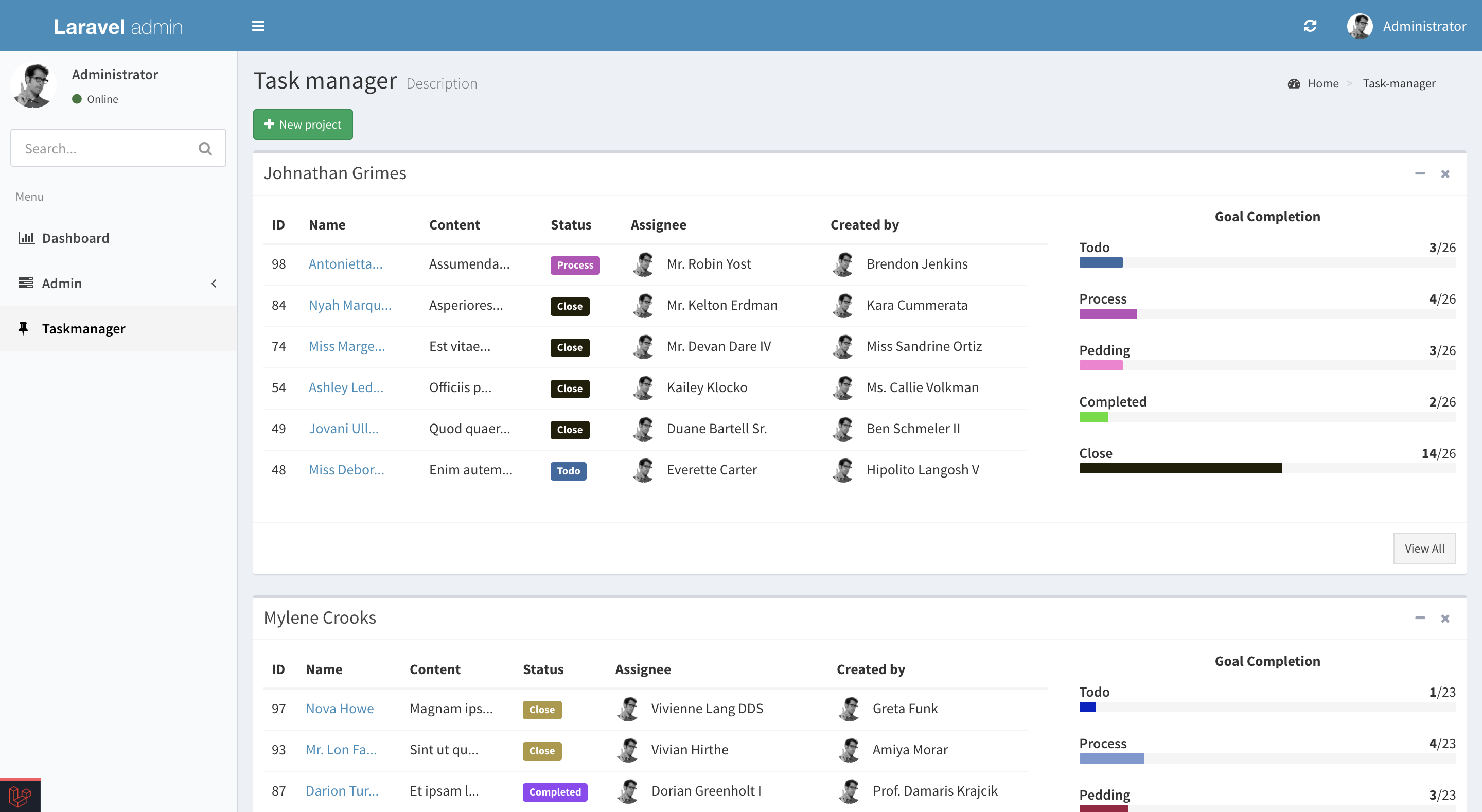Open the Laravel debugbar icon at bottom-left

click(x=20, y=796)
